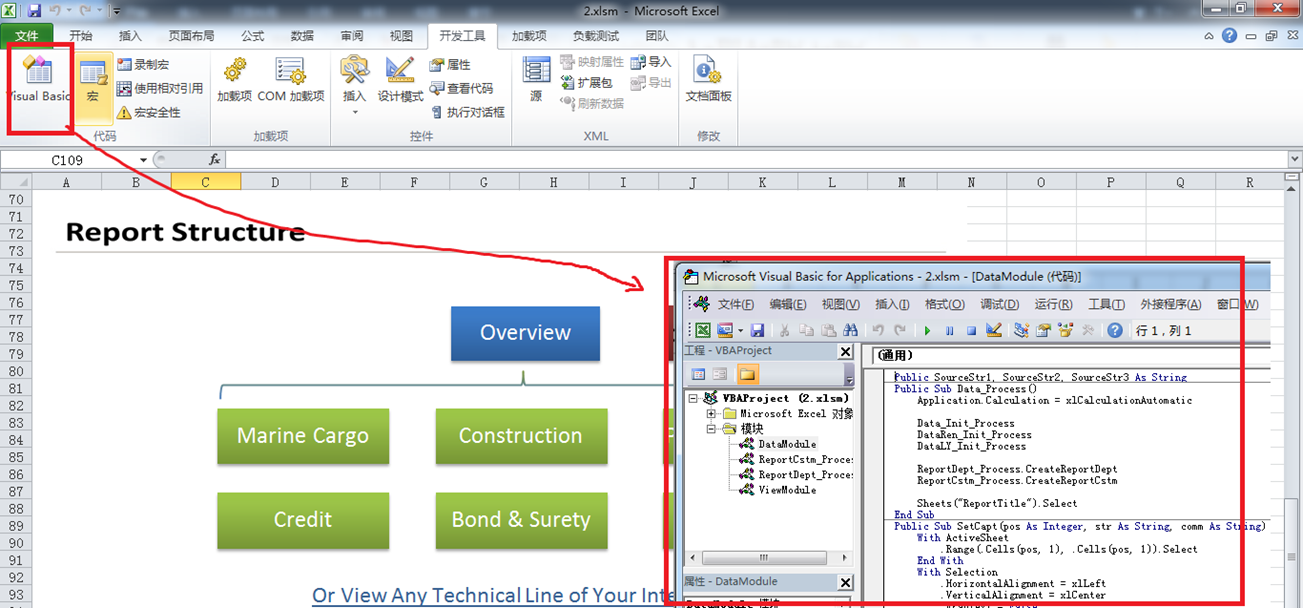
Task: Open the Visual Basic editor from ribbon
Action: [39, 79]
